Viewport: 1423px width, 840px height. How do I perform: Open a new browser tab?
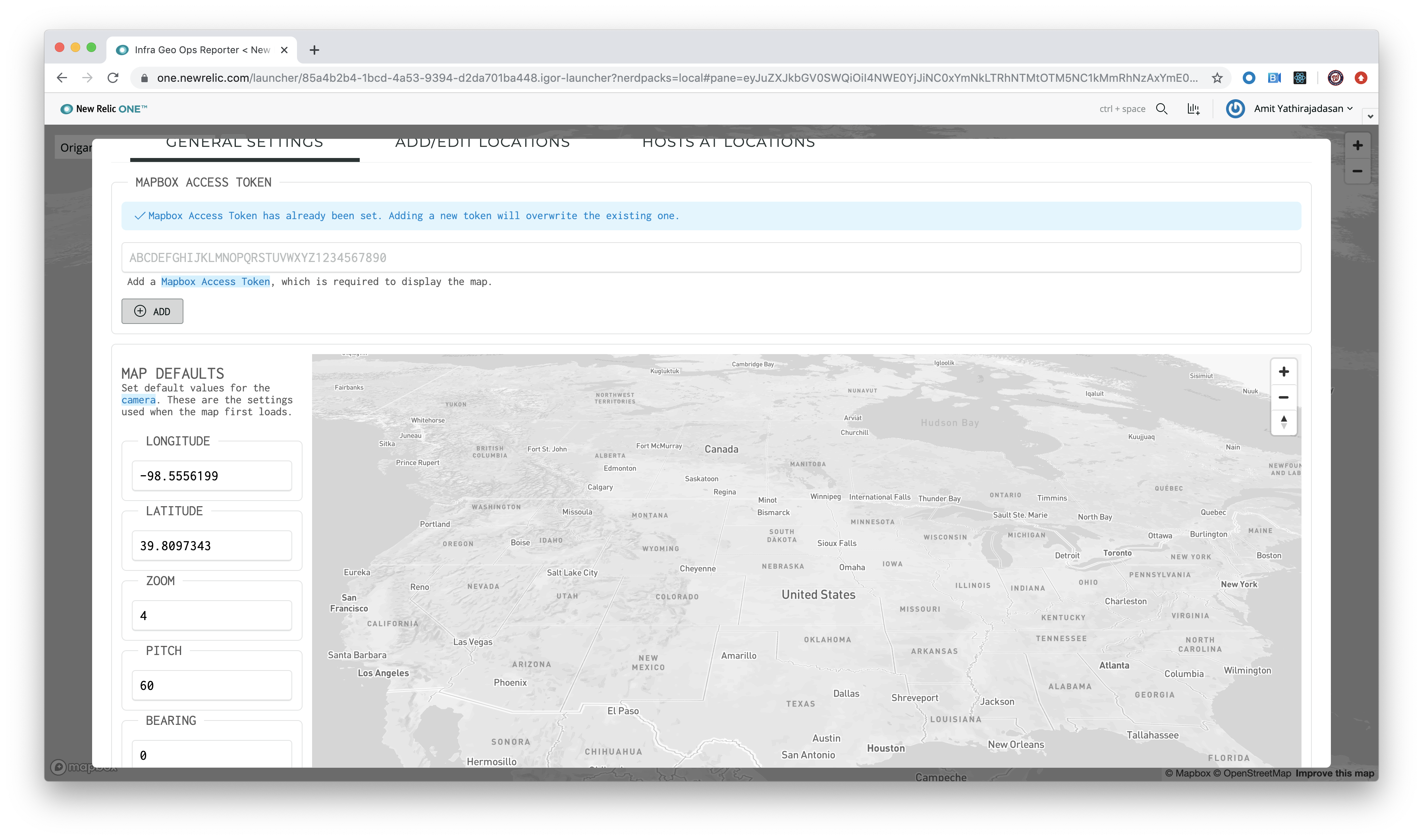tap(315, 50)
